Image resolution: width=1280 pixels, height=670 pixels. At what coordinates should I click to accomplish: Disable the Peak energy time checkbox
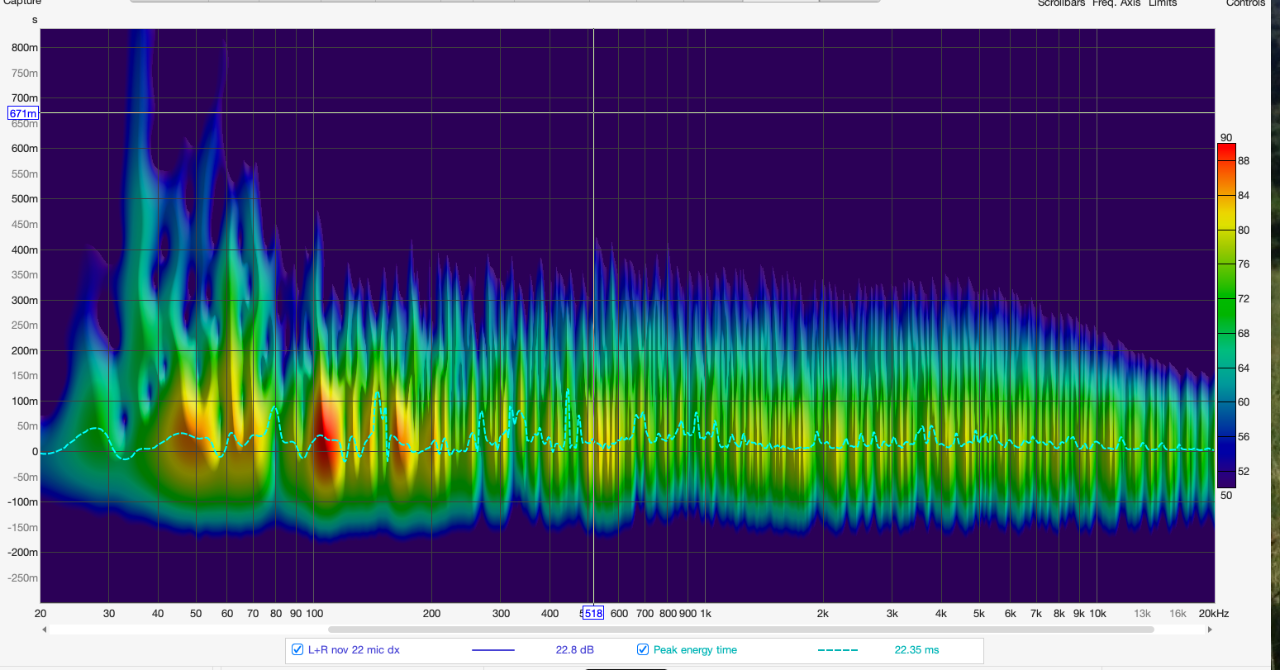point(643,650)
